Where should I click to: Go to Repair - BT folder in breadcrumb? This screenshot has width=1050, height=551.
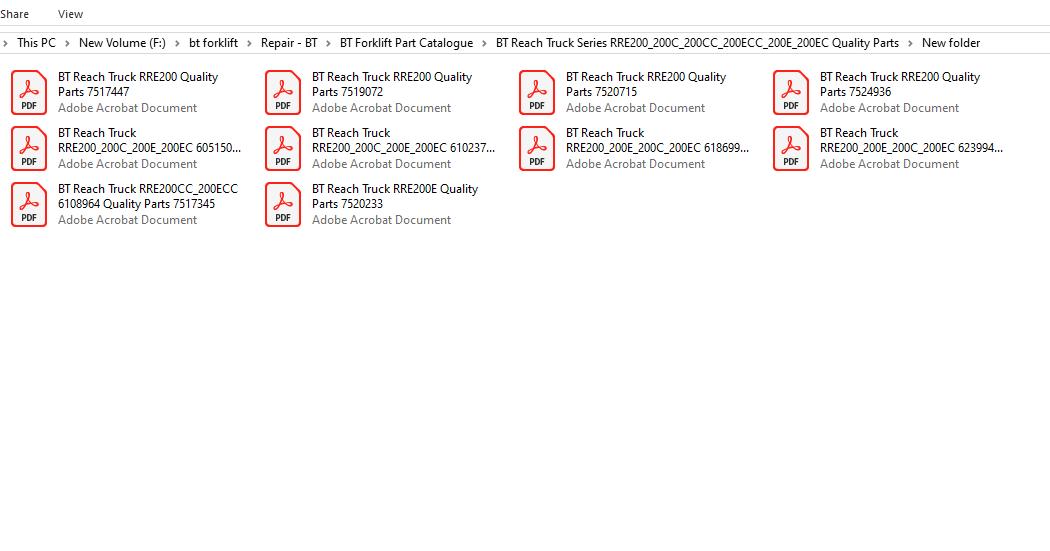click(x=289, y=43)
